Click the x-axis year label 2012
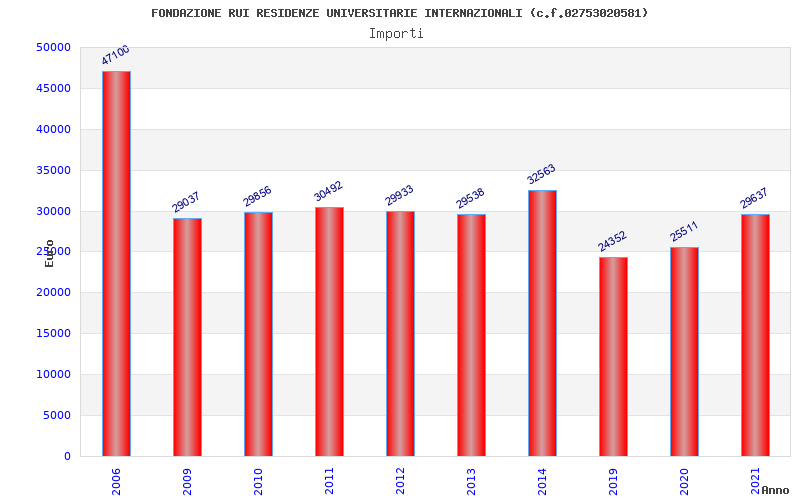 point(401,482)
